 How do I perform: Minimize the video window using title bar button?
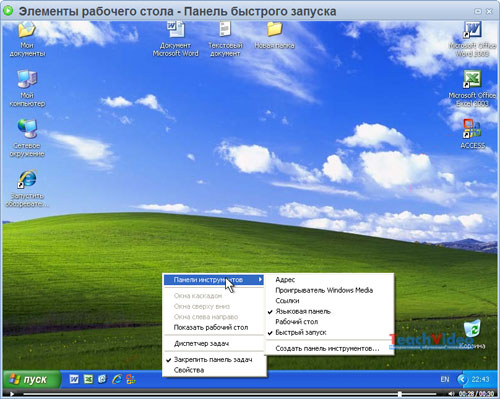pyautogui.click(x=478, y=11)
